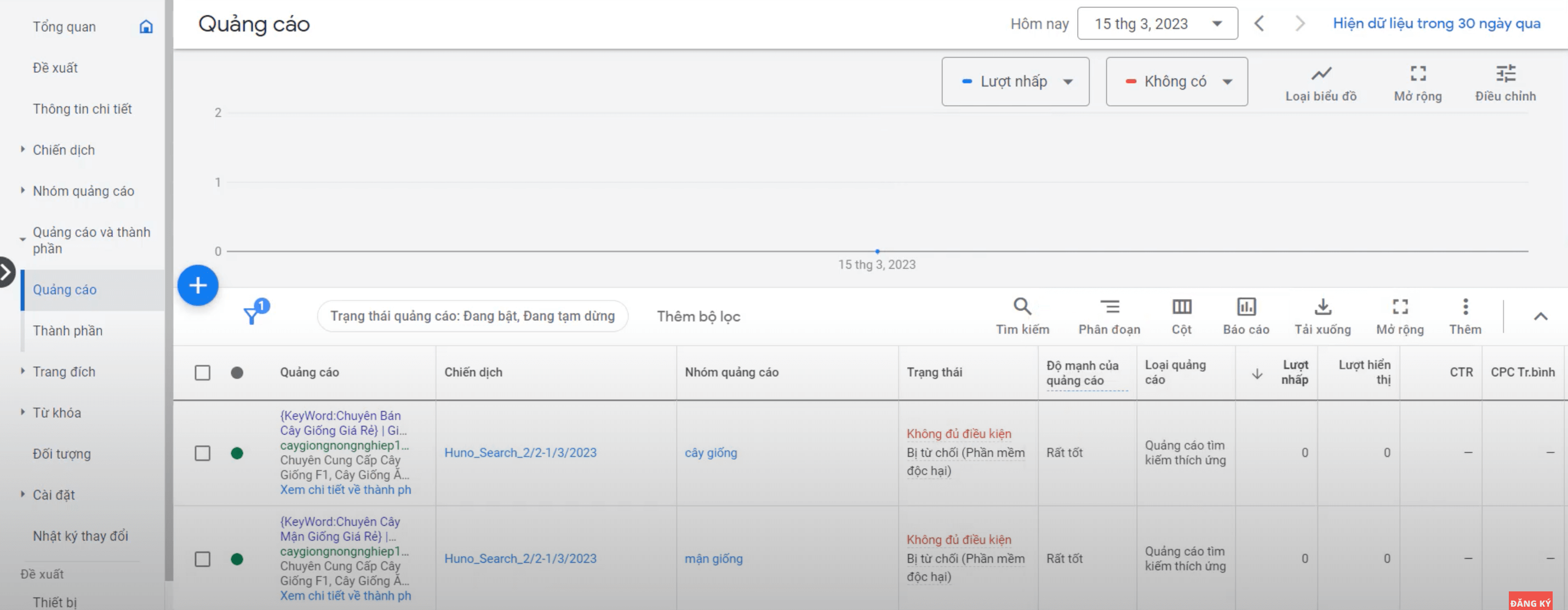Open the Lượt nhấp metric dropdown
Viewport: 1568px width, 610px height.
pos(1015,82)
